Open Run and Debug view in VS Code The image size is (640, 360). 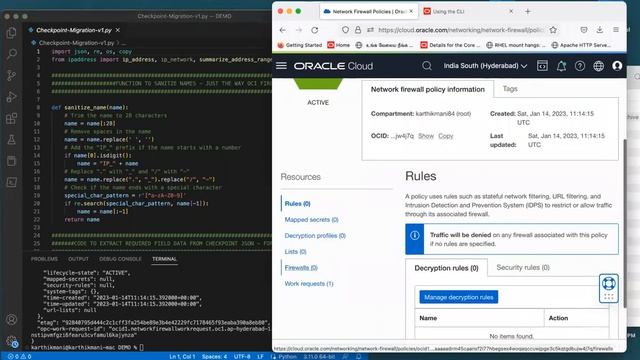pos(11,97)
